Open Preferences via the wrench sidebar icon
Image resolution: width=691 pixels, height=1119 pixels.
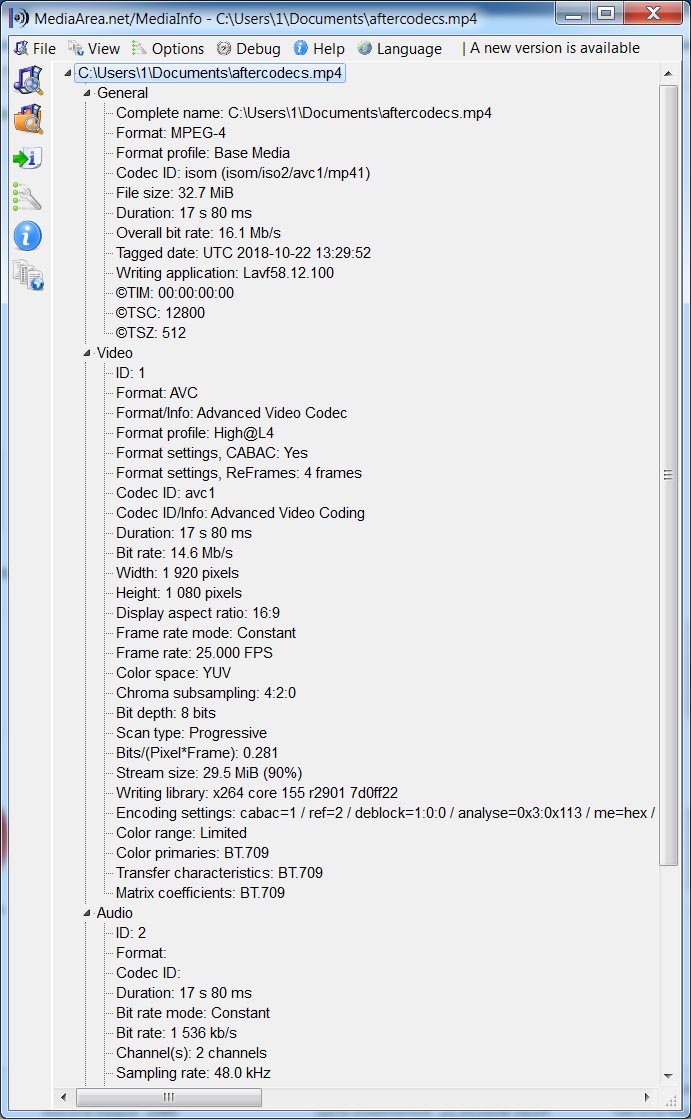click(26, 196)
